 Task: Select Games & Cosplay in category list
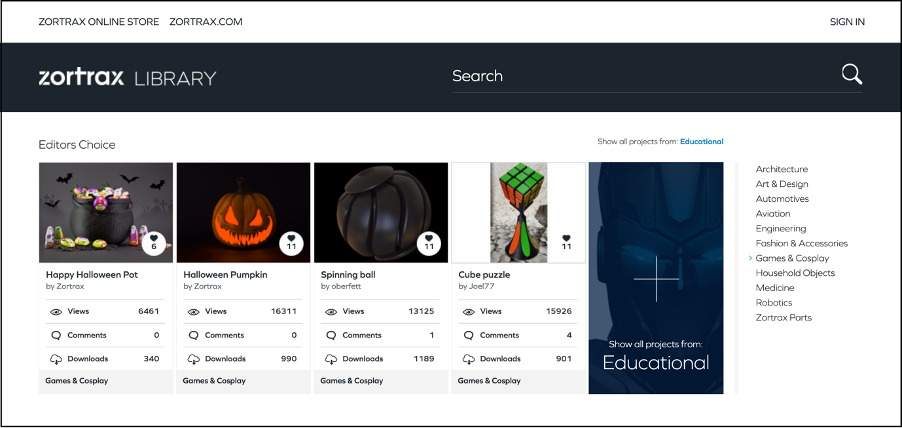pyautogui.click(x=792, y=258)
